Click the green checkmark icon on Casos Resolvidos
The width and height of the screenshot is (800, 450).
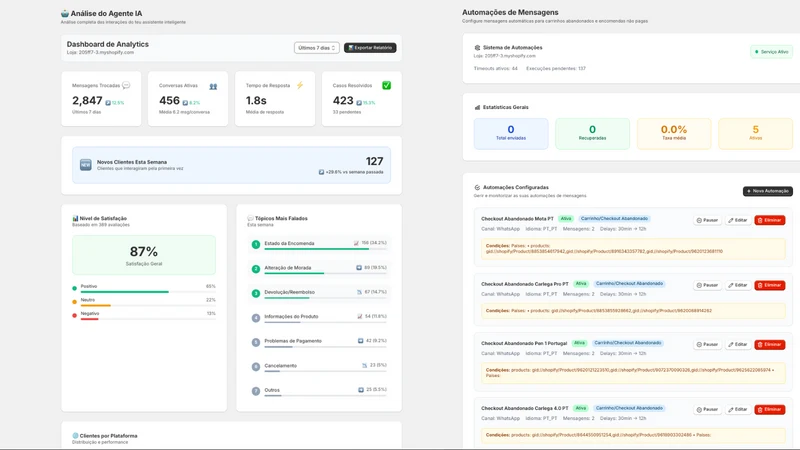[x=386, y=85]
